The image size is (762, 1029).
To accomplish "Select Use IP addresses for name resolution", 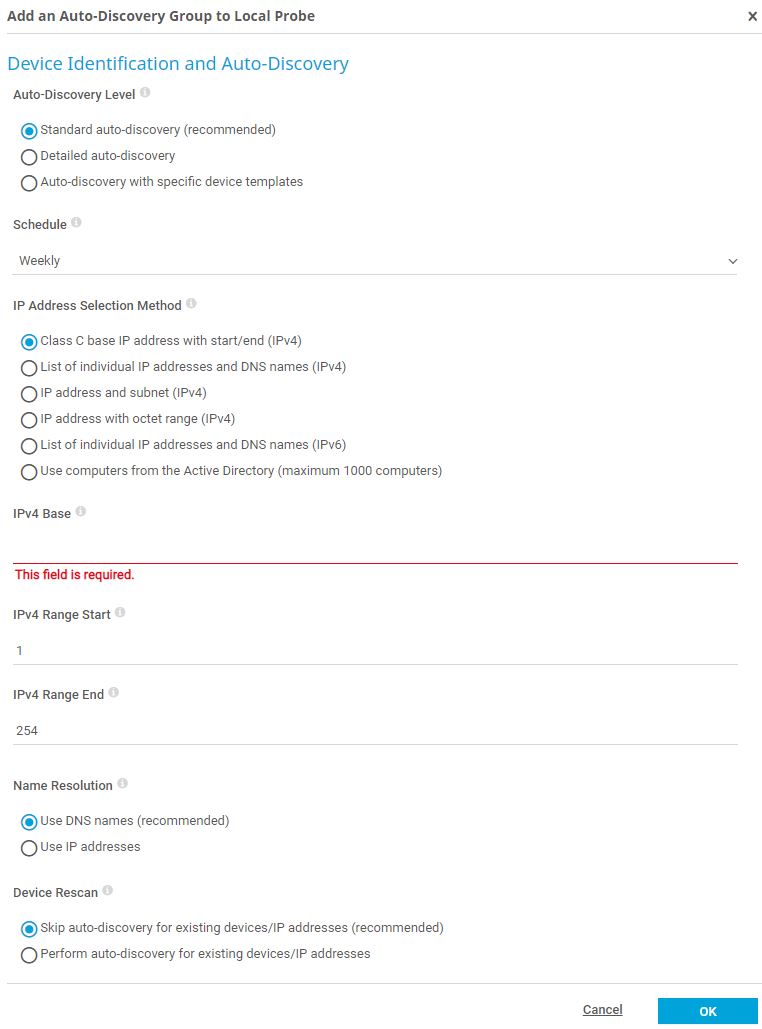I will pyautogui.click(x=29, y=847).
